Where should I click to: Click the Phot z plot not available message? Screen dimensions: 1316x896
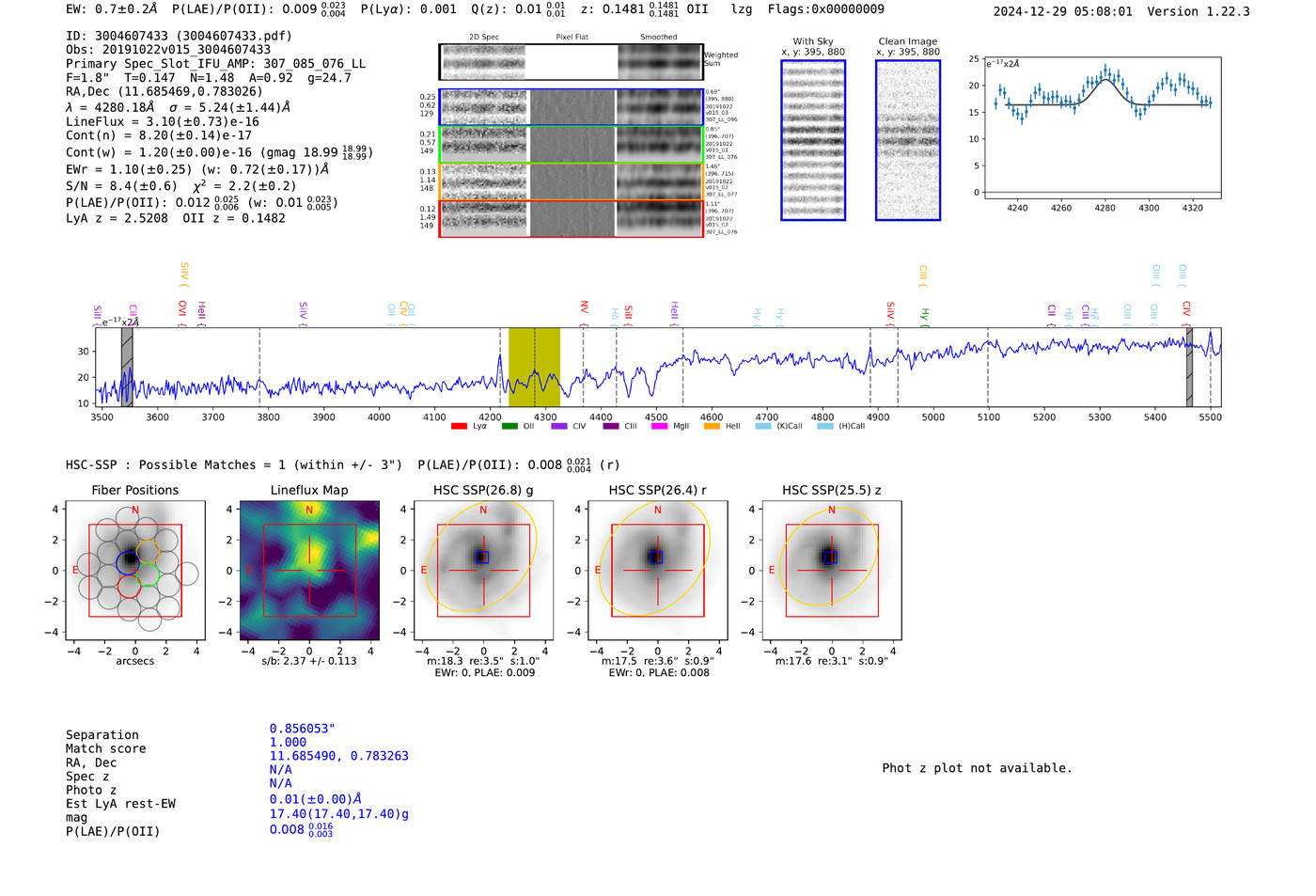pyautogui.click(x=978, y=768)
